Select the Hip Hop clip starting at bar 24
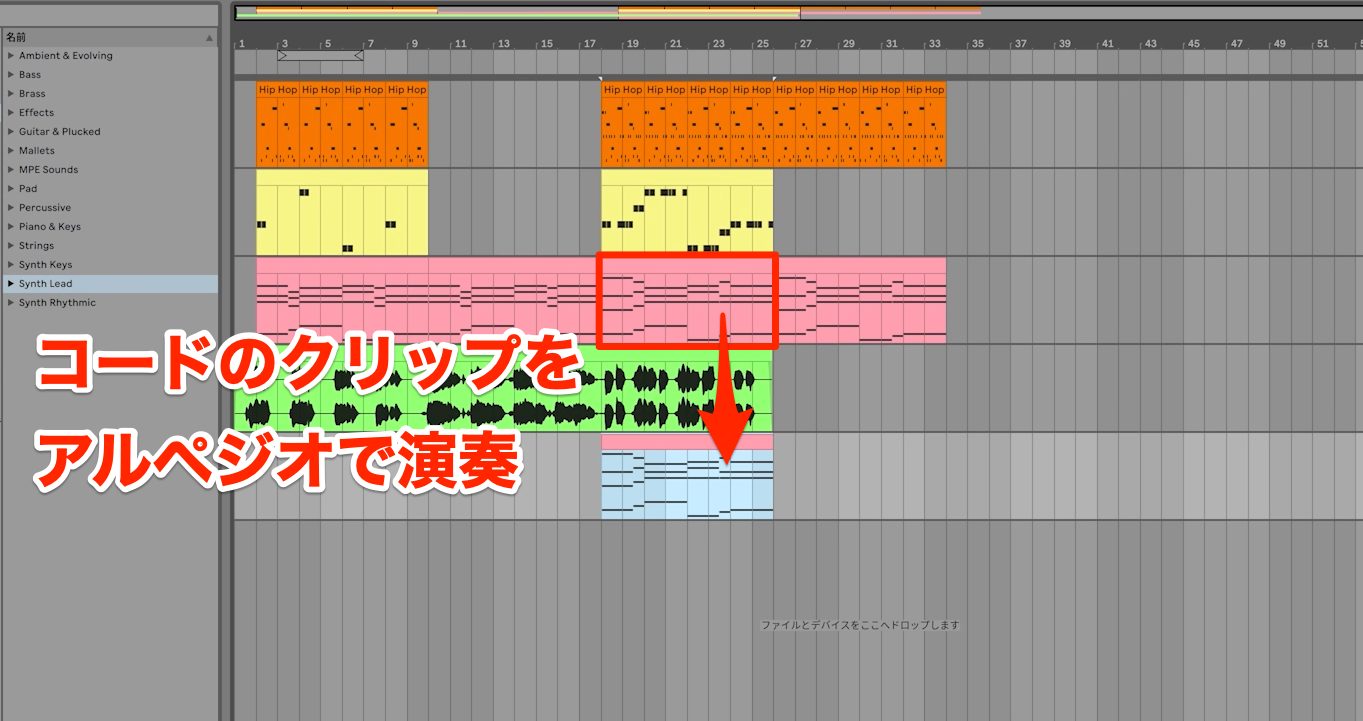The image size is (1363, 721). [752, 124]
